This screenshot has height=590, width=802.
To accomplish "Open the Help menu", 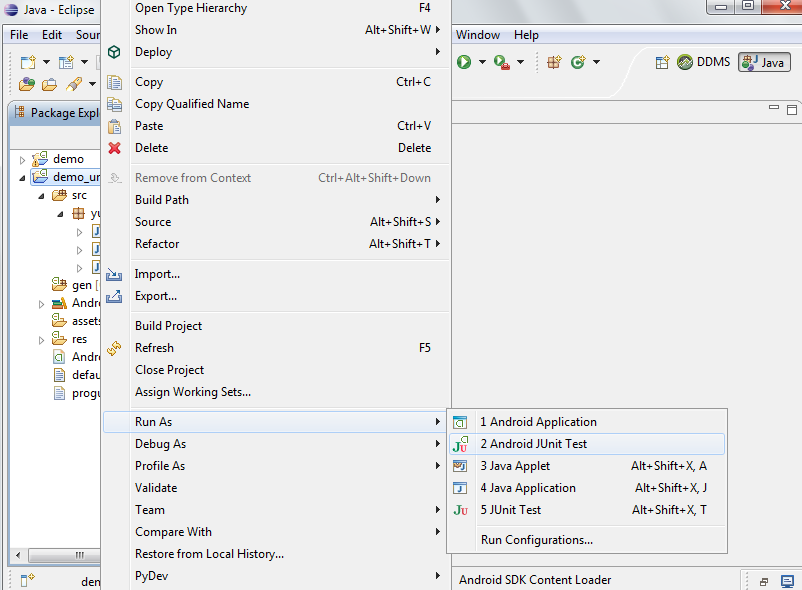I will tap(526, 35).
